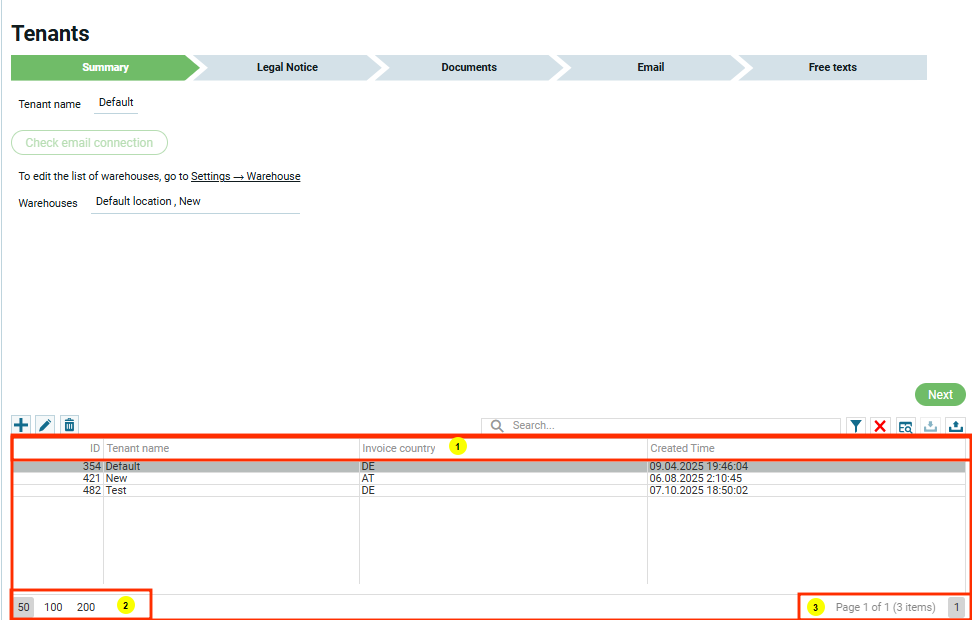
Task: Click the import (download tray) icon
Action: [x=930, y=426]
